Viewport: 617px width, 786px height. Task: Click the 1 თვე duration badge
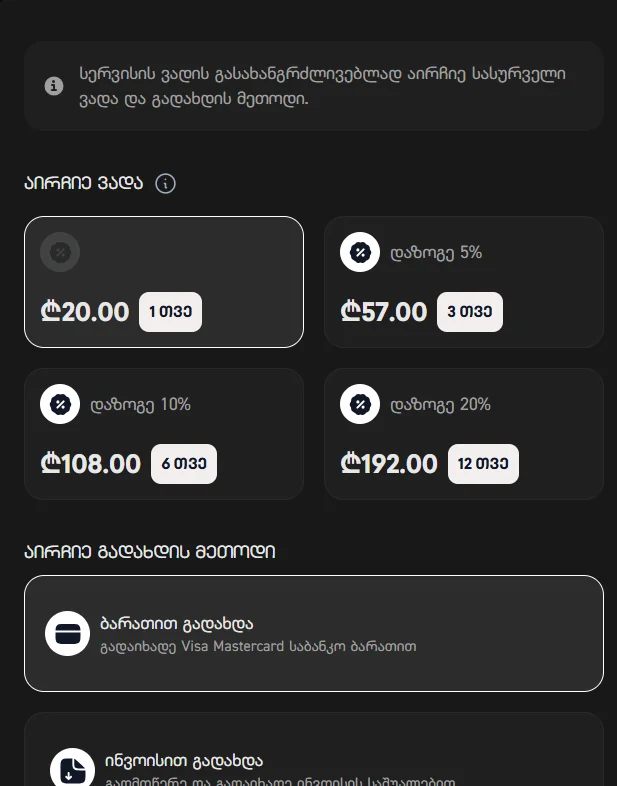(170, 312)
